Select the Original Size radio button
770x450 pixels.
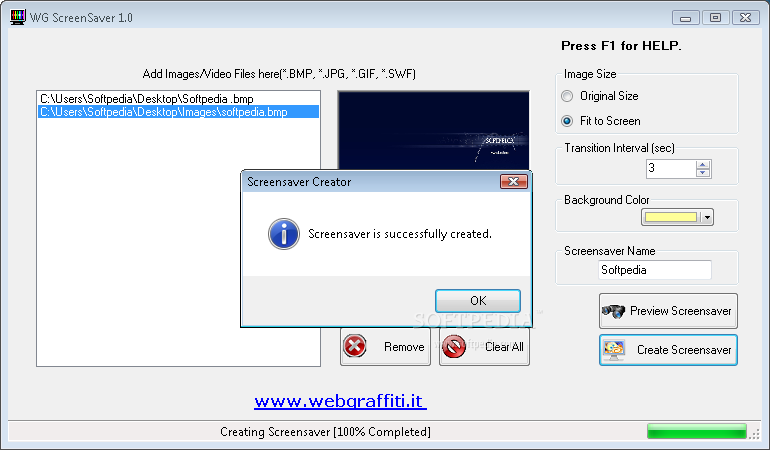pos(567,96)
